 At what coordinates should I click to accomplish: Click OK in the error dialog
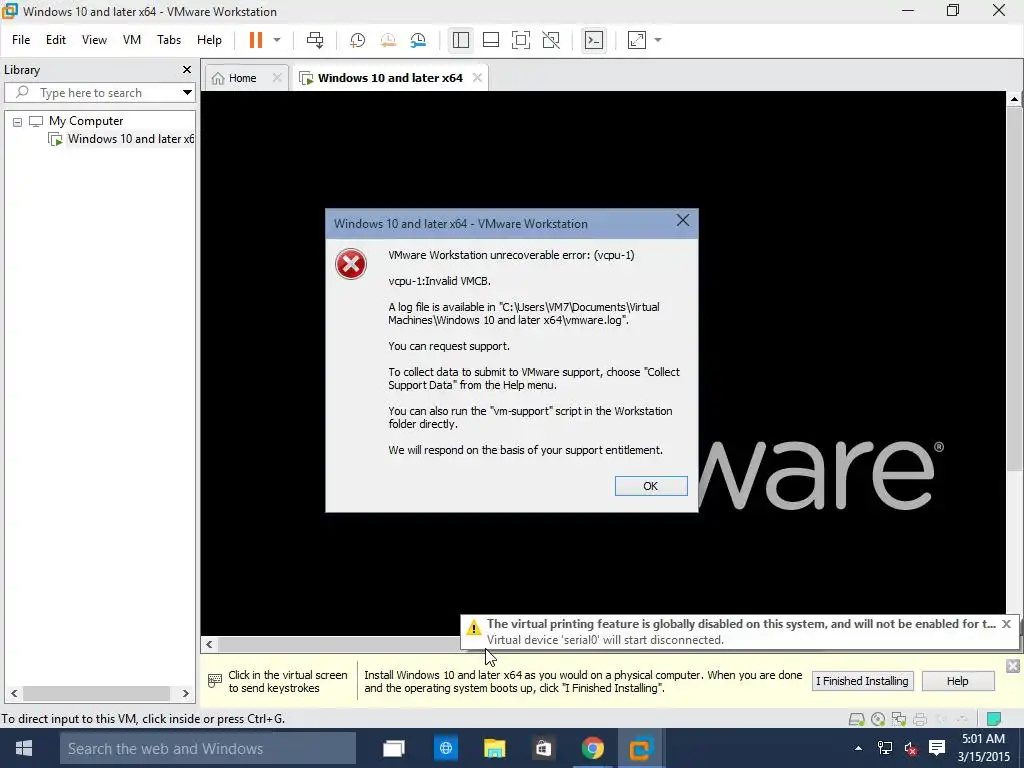[650, 486]
